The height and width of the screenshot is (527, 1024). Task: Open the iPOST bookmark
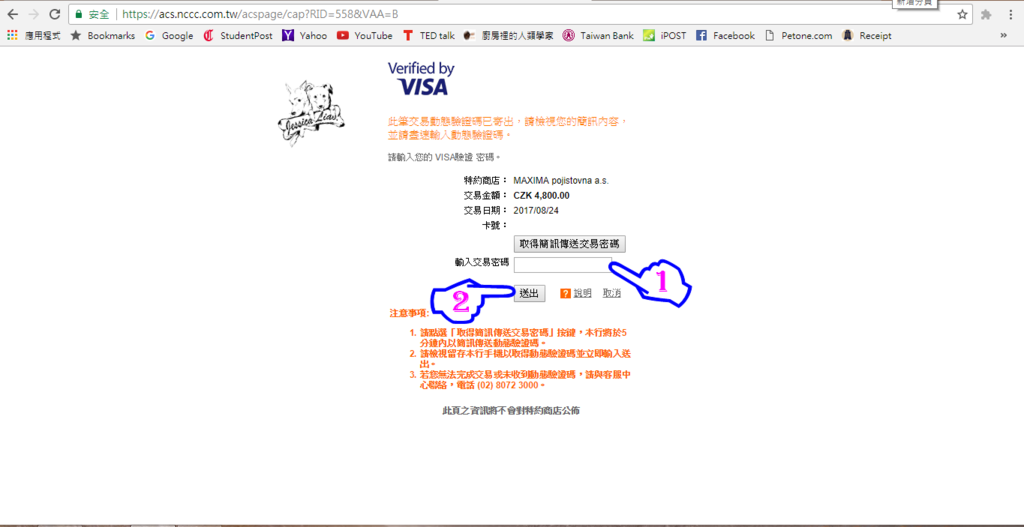tap(665, 36)
